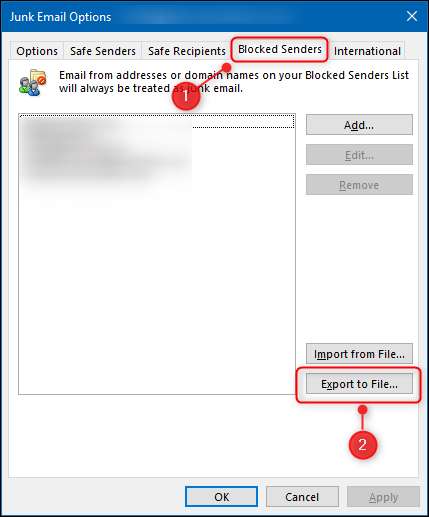Click the grayed-out Edit... button

coord(359,155)
